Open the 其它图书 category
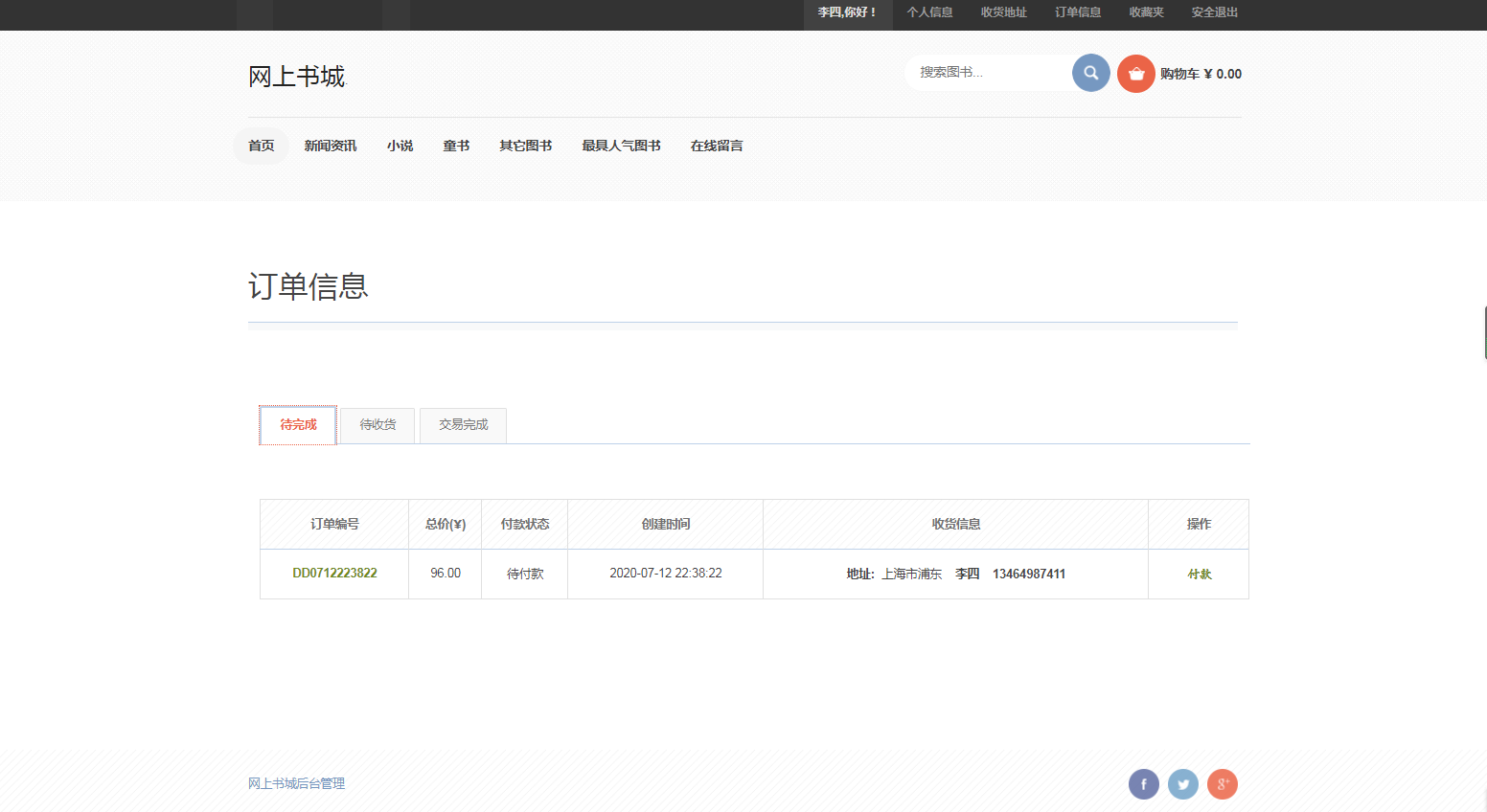Screen dimensions: 1487x812 click(x=526, y=146)
